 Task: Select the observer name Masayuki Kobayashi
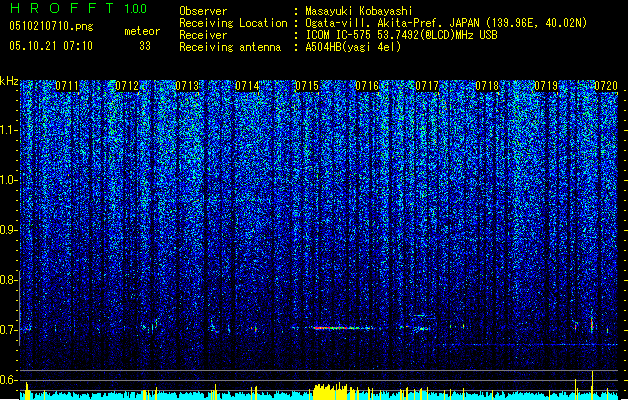[x=359, y=11]
